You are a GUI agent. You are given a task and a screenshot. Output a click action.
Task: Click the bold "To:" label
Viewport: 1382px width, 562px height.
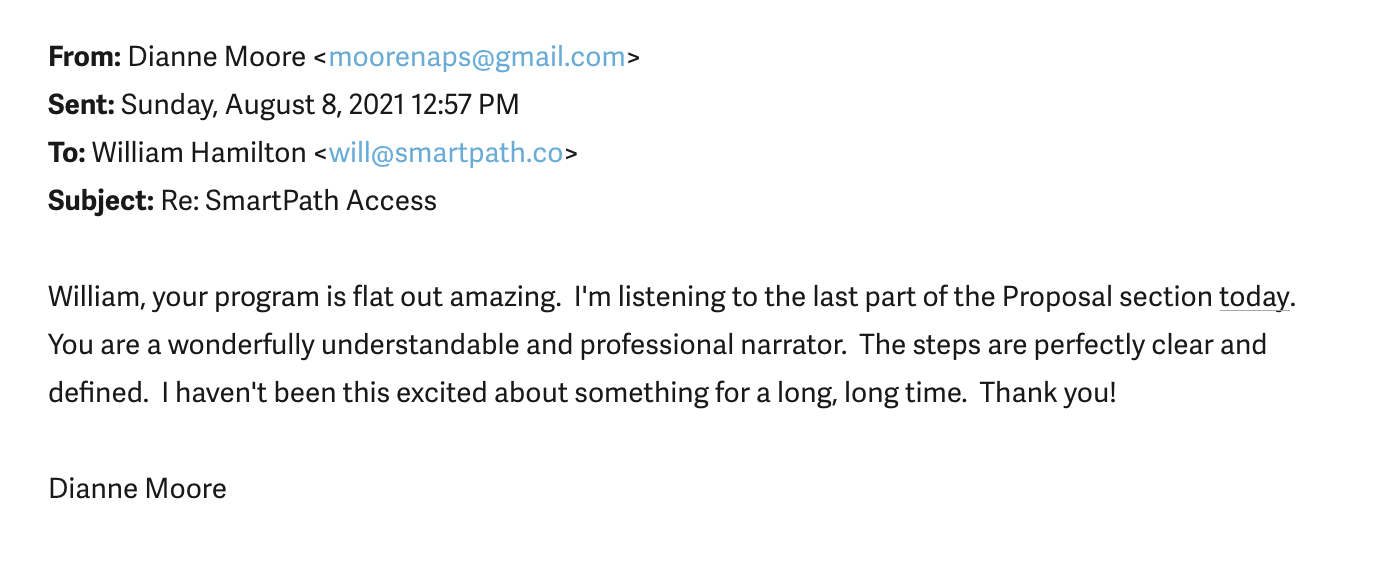pos(67,153)
